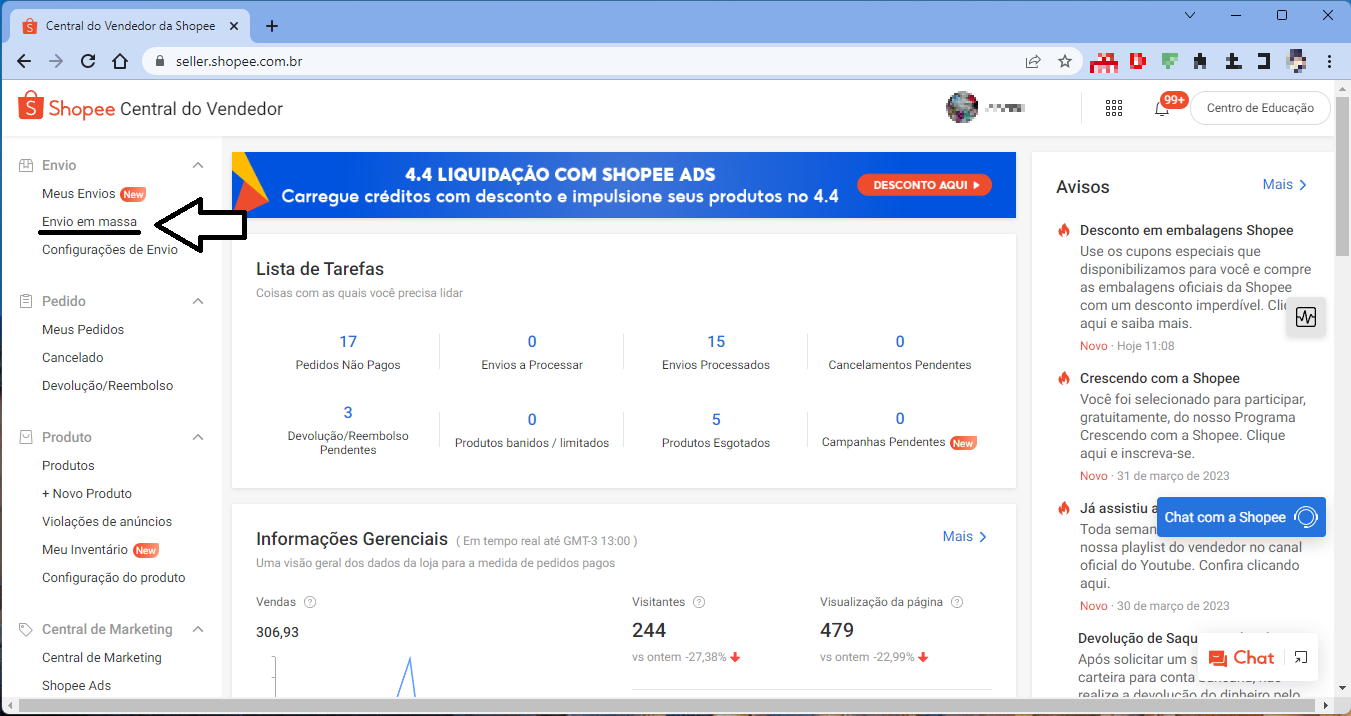
Task: Open Desconto em embalagens Shopee notice
Action: click(x=1186, y=230)
